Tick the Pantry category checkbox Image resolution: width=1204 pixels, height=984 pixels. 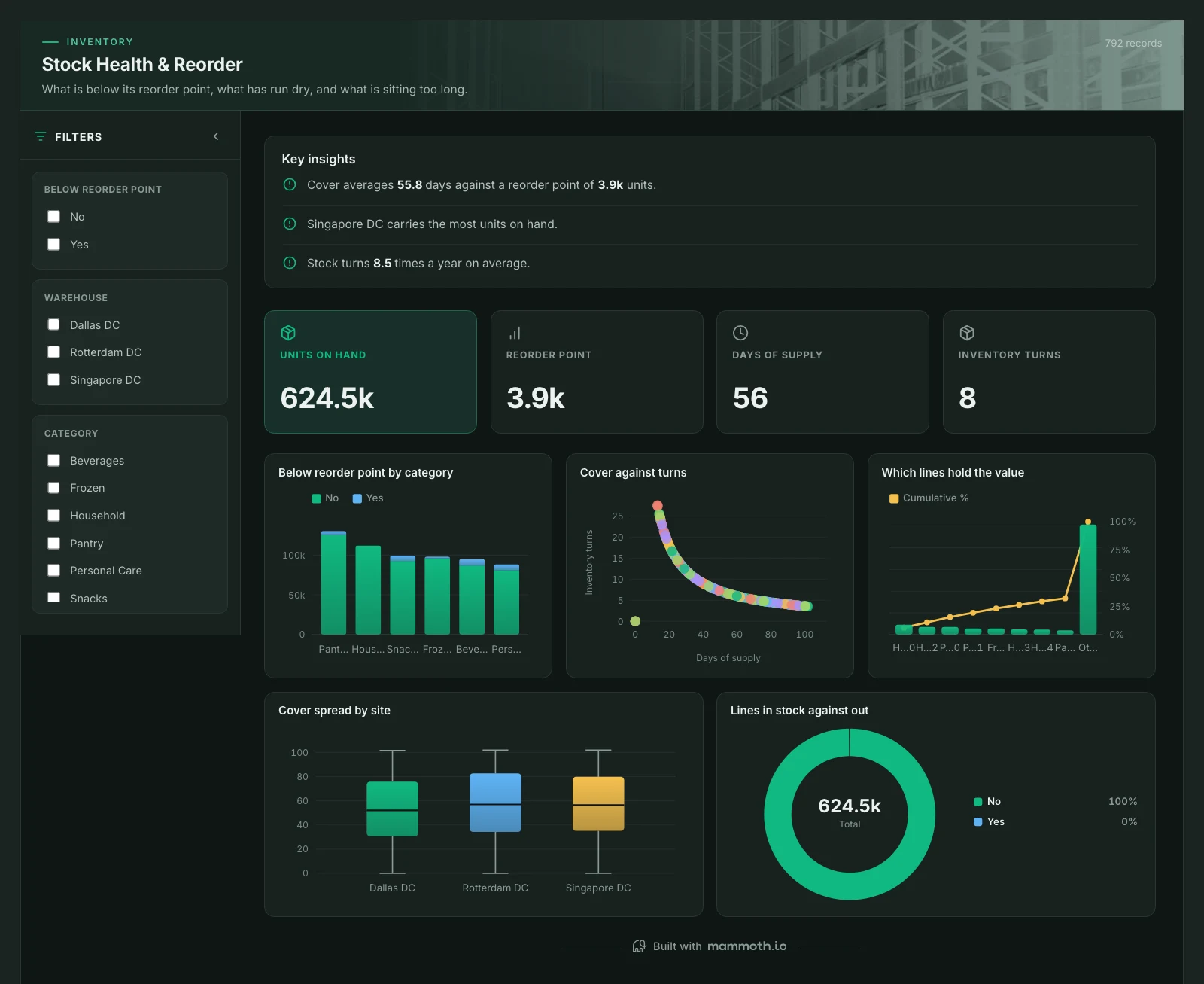click(54, 544)
